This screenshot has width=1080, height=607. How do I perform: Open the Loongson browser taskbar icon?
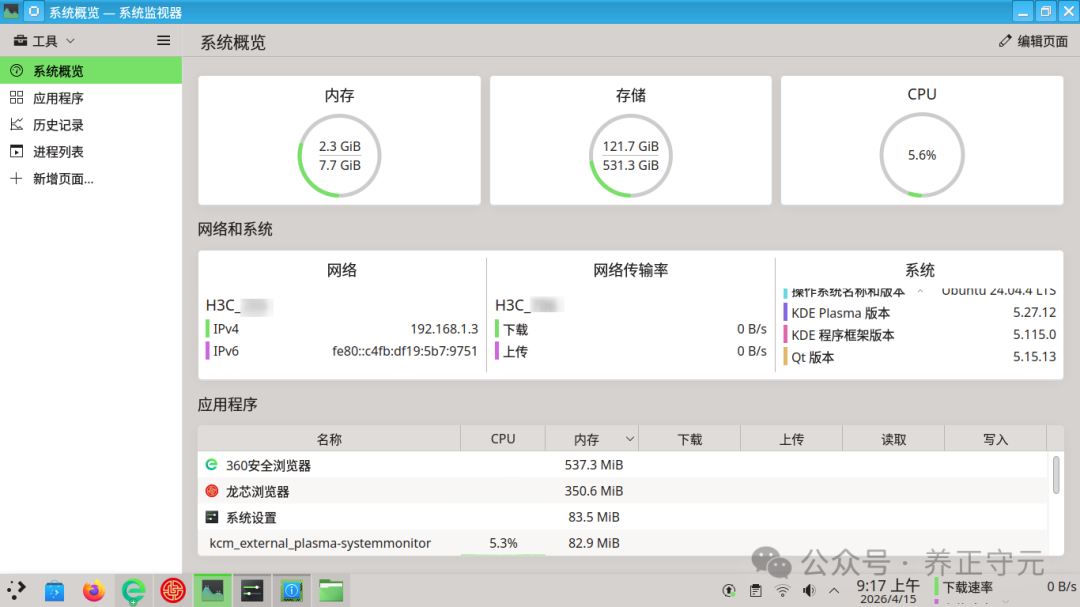(173, 590)
